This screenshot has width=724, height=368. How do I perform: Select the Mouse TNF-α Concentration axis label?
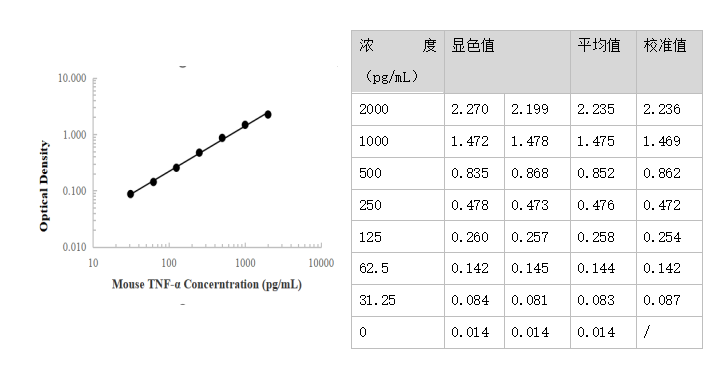(x=207, y=284)
